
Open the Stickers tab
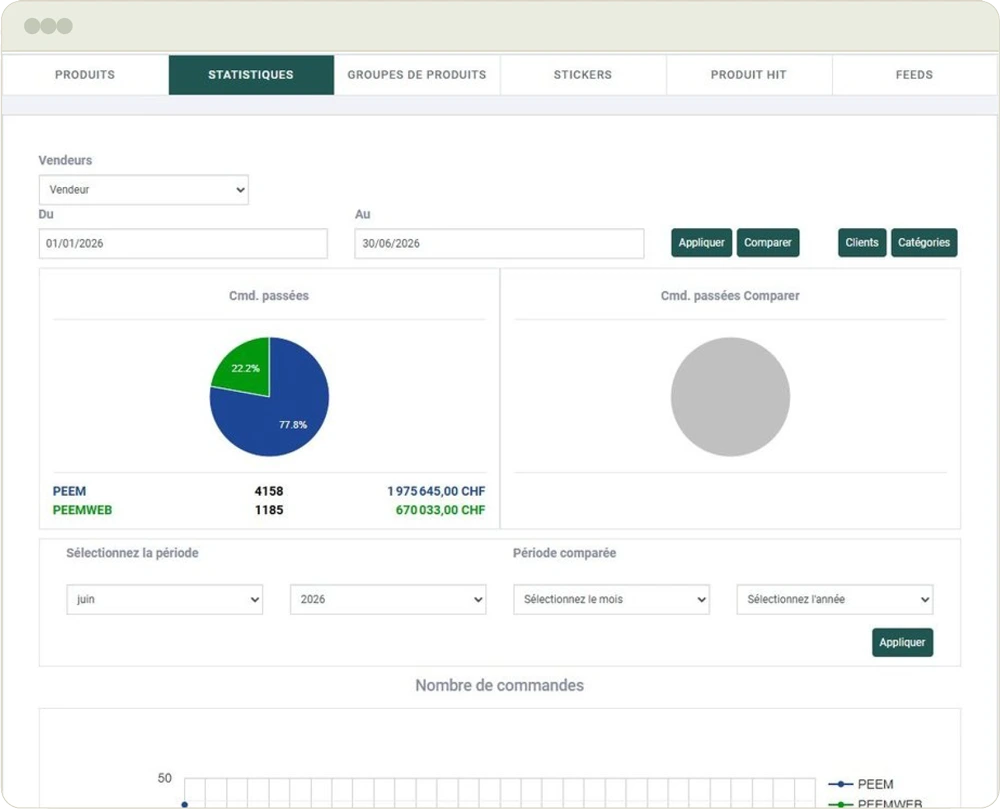click(582, 75)
